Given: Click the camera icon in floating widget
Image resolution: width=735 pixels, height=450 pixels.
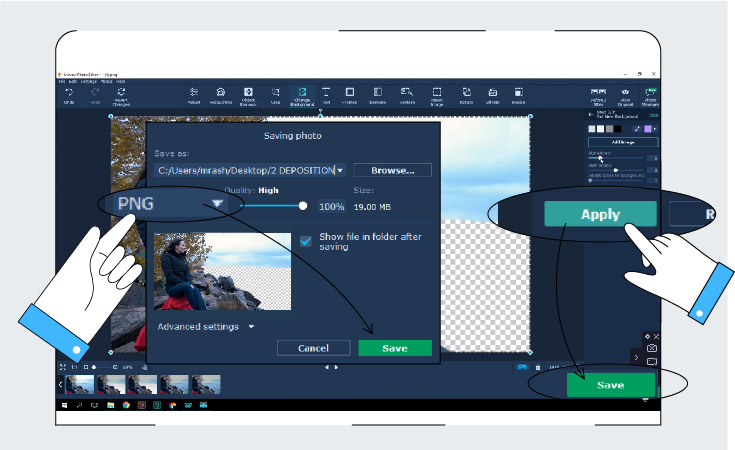Looking at the screenshot, I should point(652,348).
